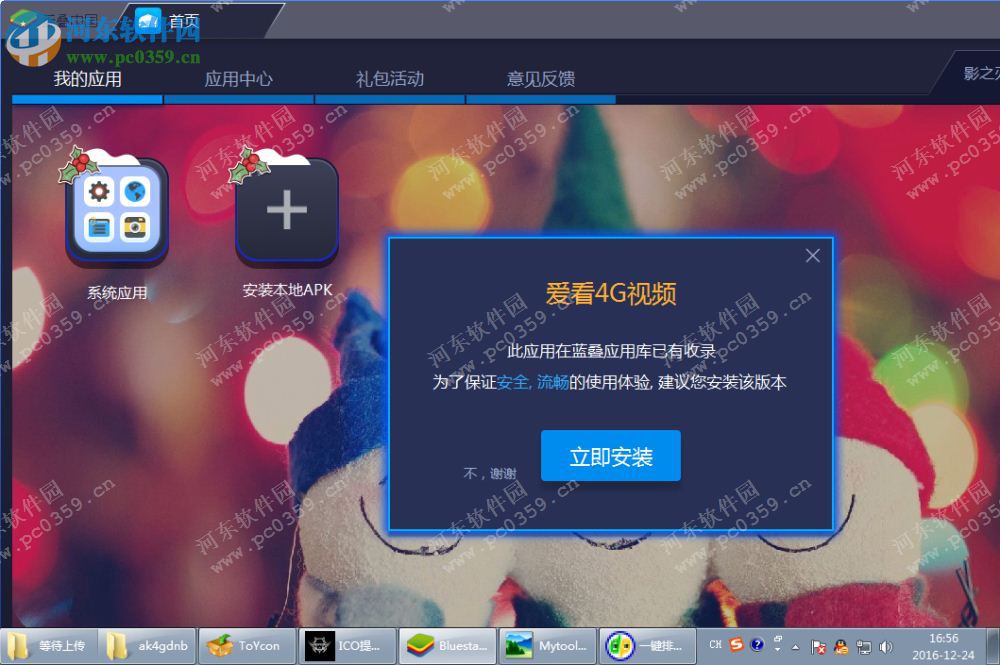Click the blue question-mark tray icon
The width and height of the screenshot is (1000, 665).
tap(757, 645)
